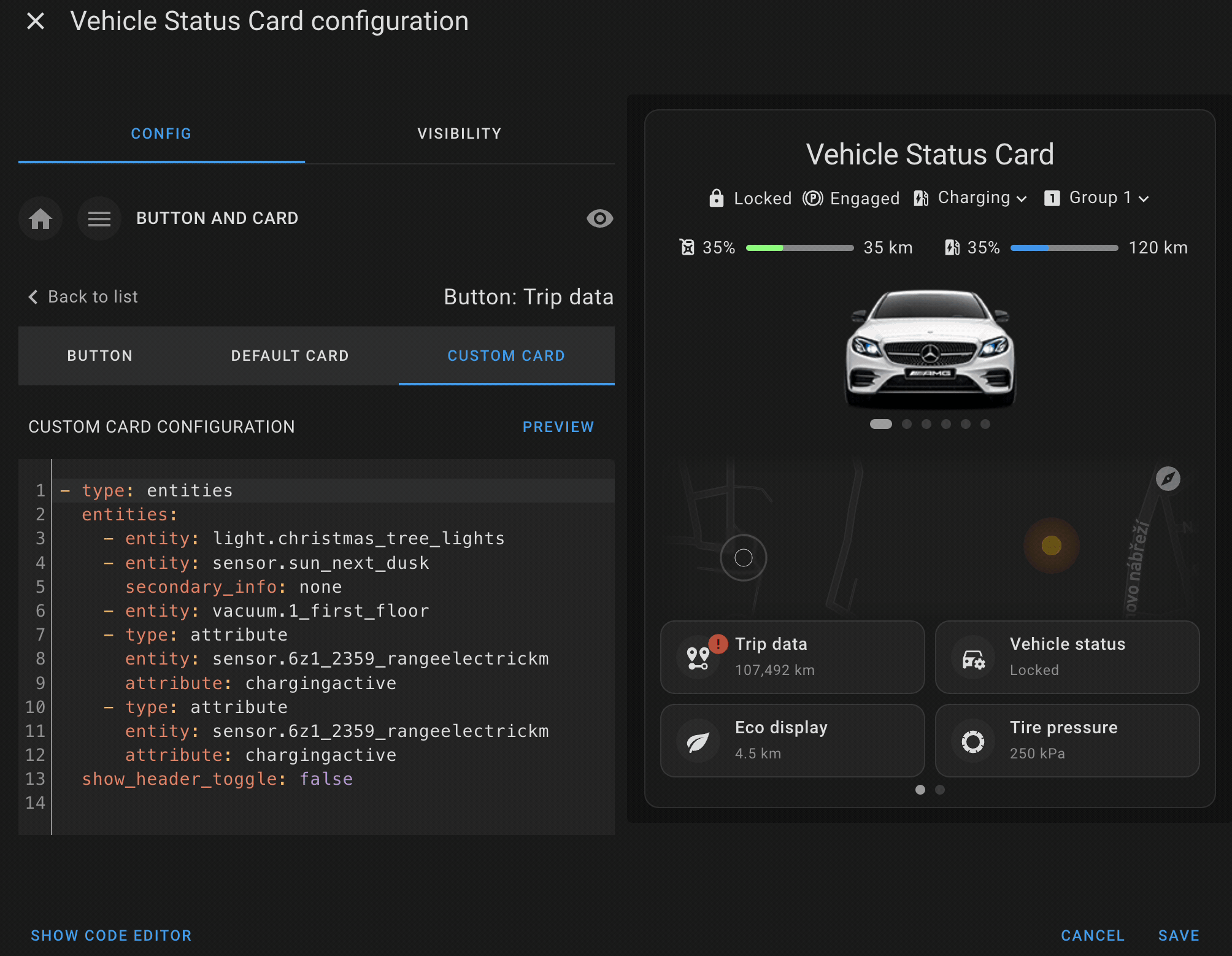This screenshot has height=956, width=1232.
Task: Click the Vehicle status car icon
Action: click(972, 658)
